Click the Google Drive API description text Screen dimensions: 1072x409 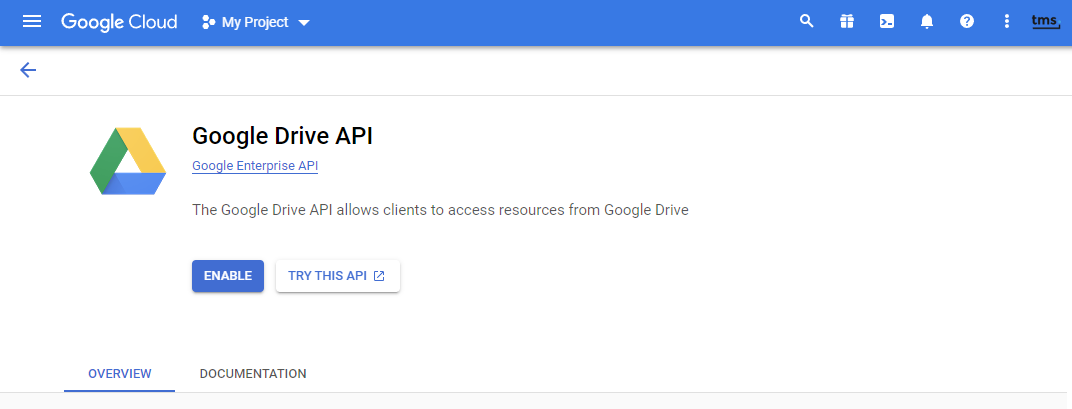click(440, 210)
